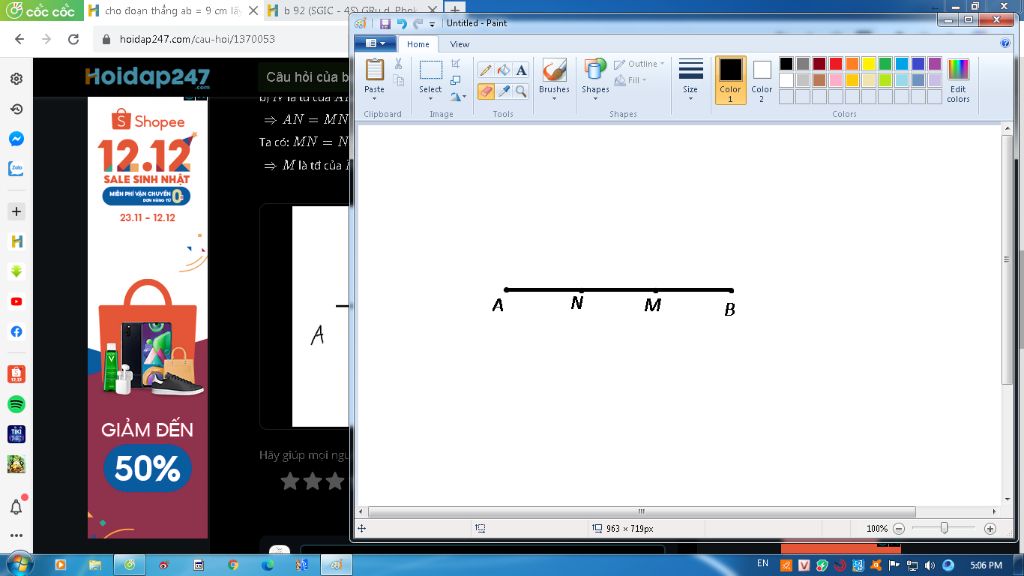Image resolution: width=1024 pixels, height=576 pixels.
Task: Select the Pencil tool in Paint
Action: [485, 71]
